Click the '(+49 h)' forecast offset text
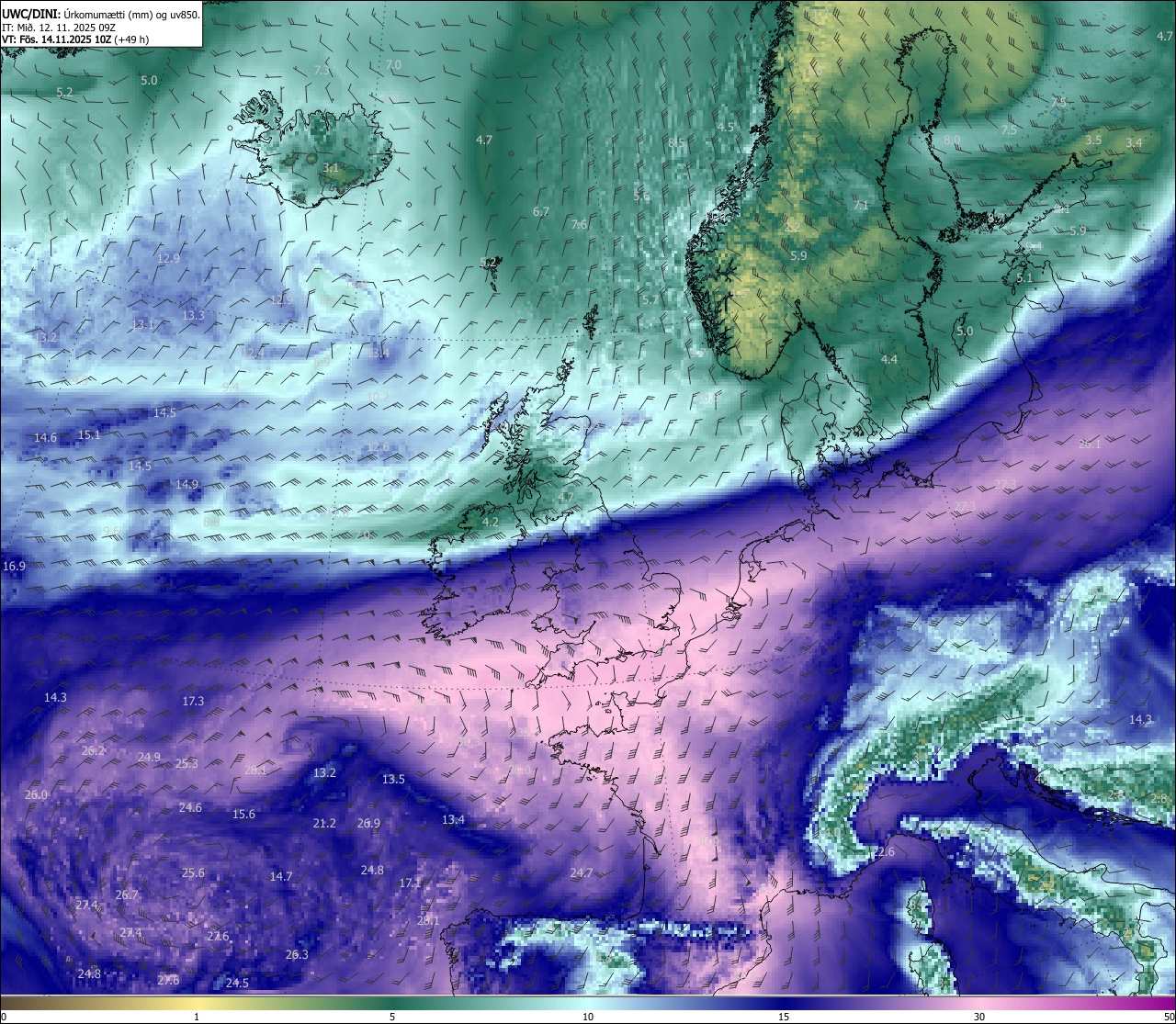Viewport: 1176px width, 1024px height. pos(132,39)
